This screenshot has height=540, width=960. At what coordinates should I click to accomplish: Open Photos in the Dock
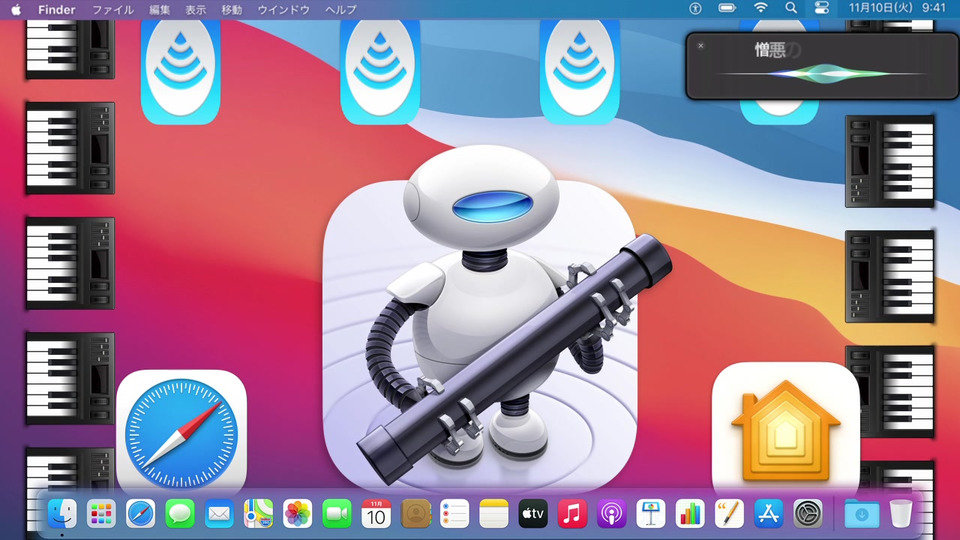point(298,514)
